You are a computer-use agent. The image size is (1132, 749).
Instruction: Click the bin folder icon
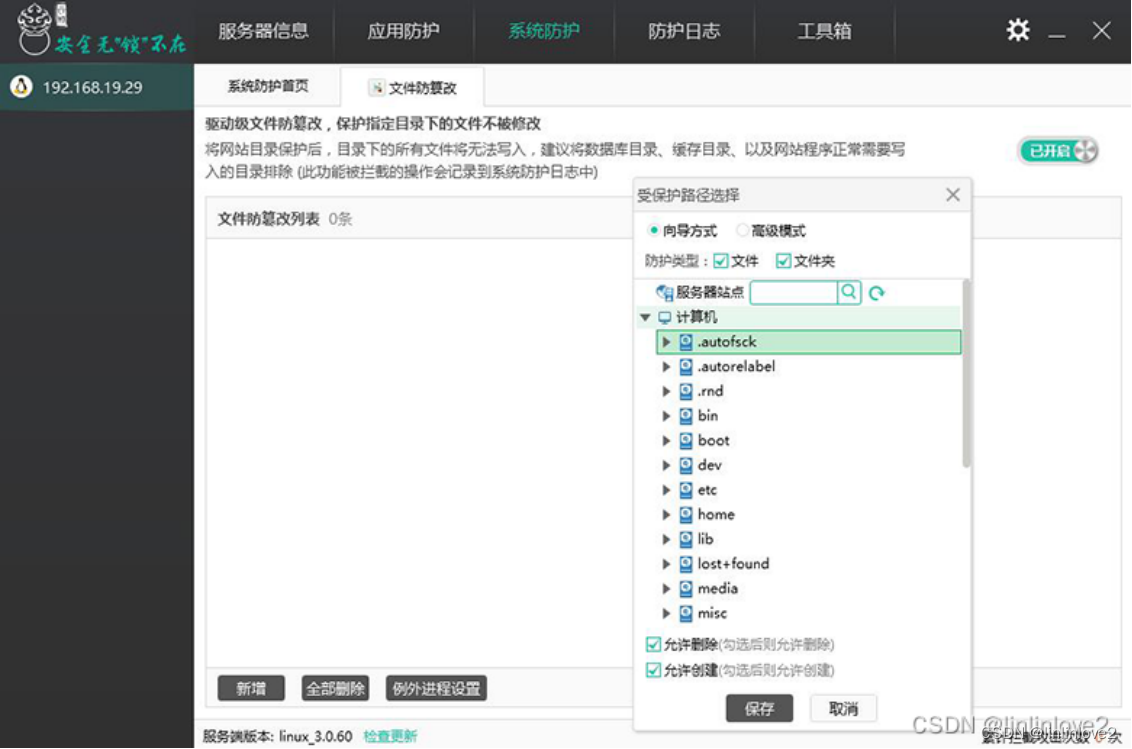686,415
